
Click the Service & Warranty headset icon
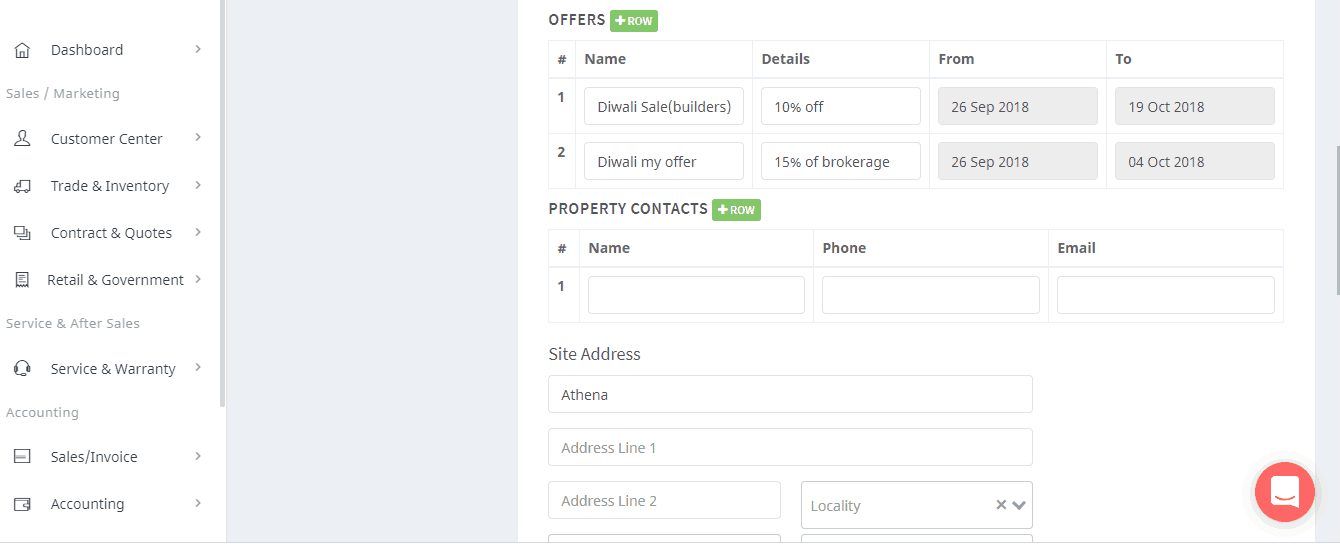[22, 369]
